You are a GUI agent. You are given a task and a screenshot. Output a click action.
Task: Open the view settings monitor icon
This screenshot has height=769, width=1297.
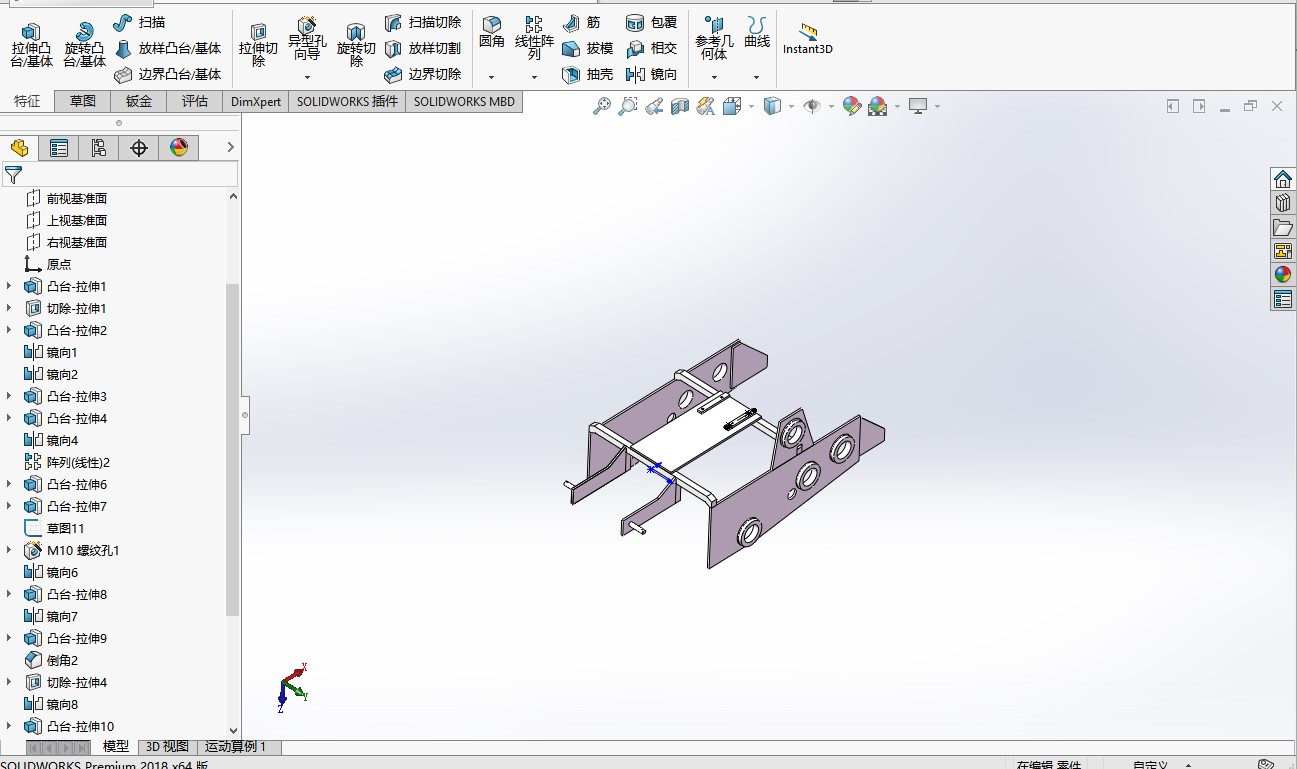[x=918, y=106]
